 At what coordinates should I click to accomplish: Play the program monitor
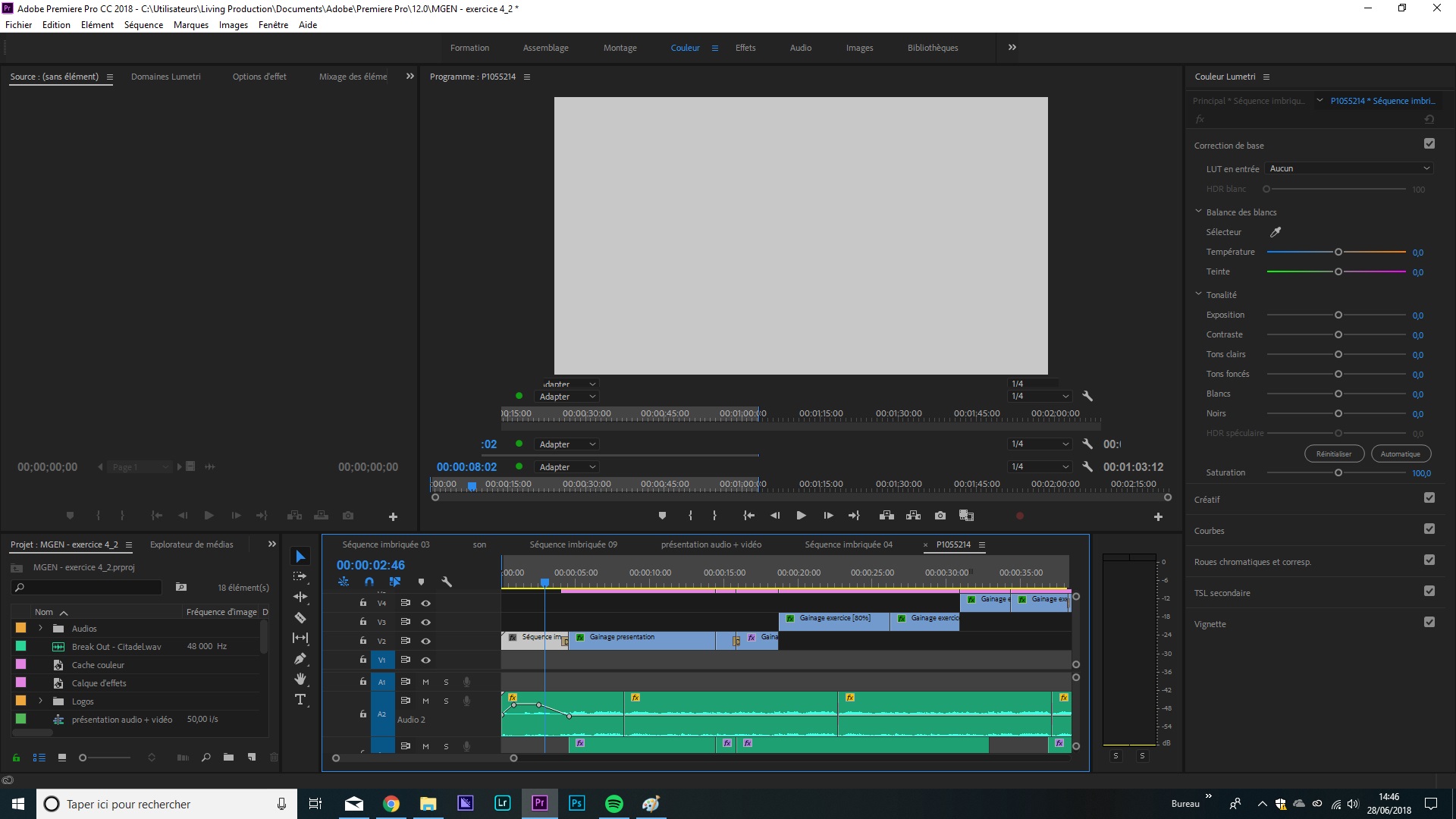(x=801, y=516)
